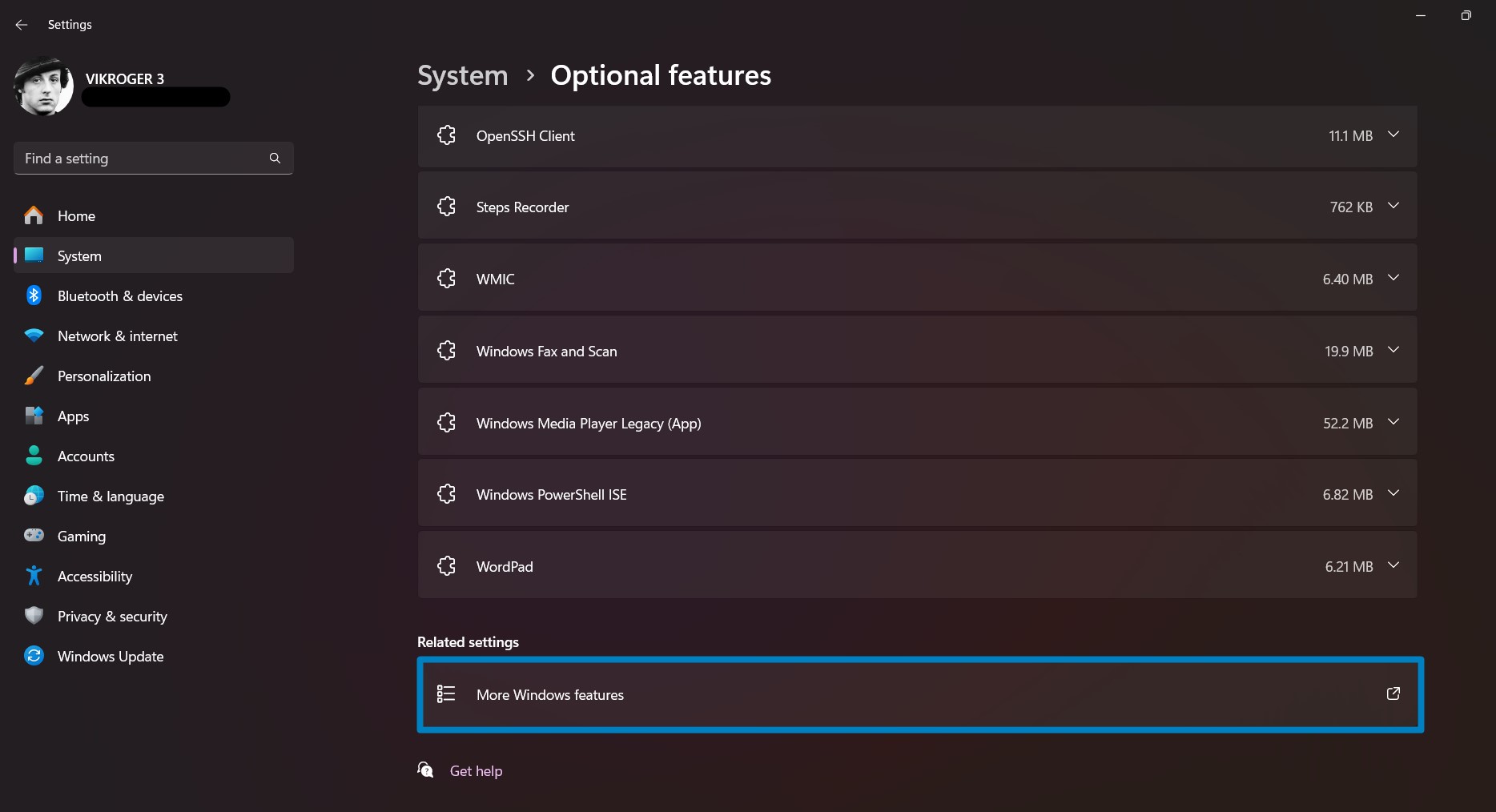Viewport: 1496px width, 812px height.
Task: Click the Personalization paintbrush icon
Action: (x=34, y=376)
